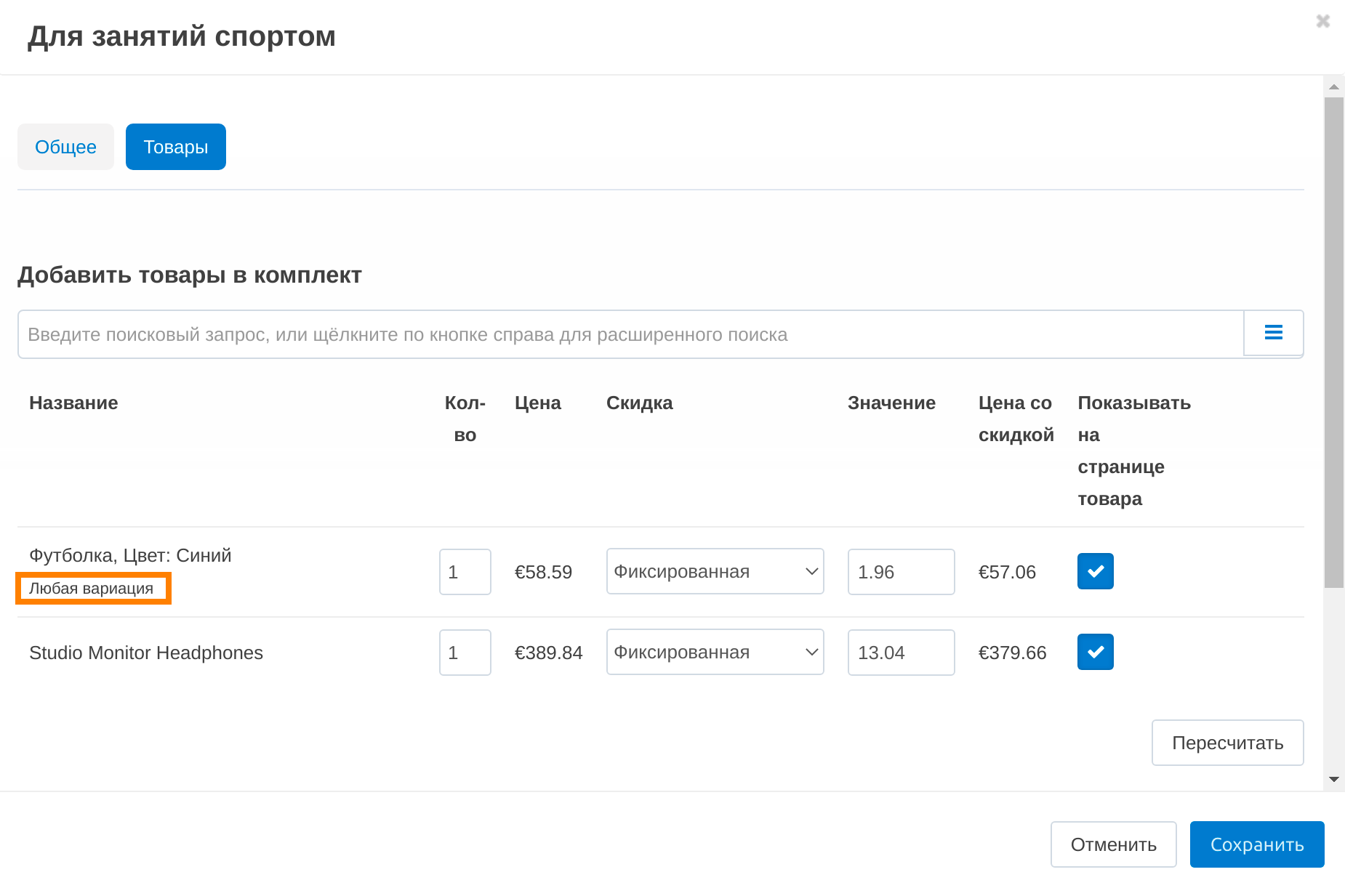Click discount value field showing 1.96
This screenshot has width=1345, height=896.
(901, 572)
